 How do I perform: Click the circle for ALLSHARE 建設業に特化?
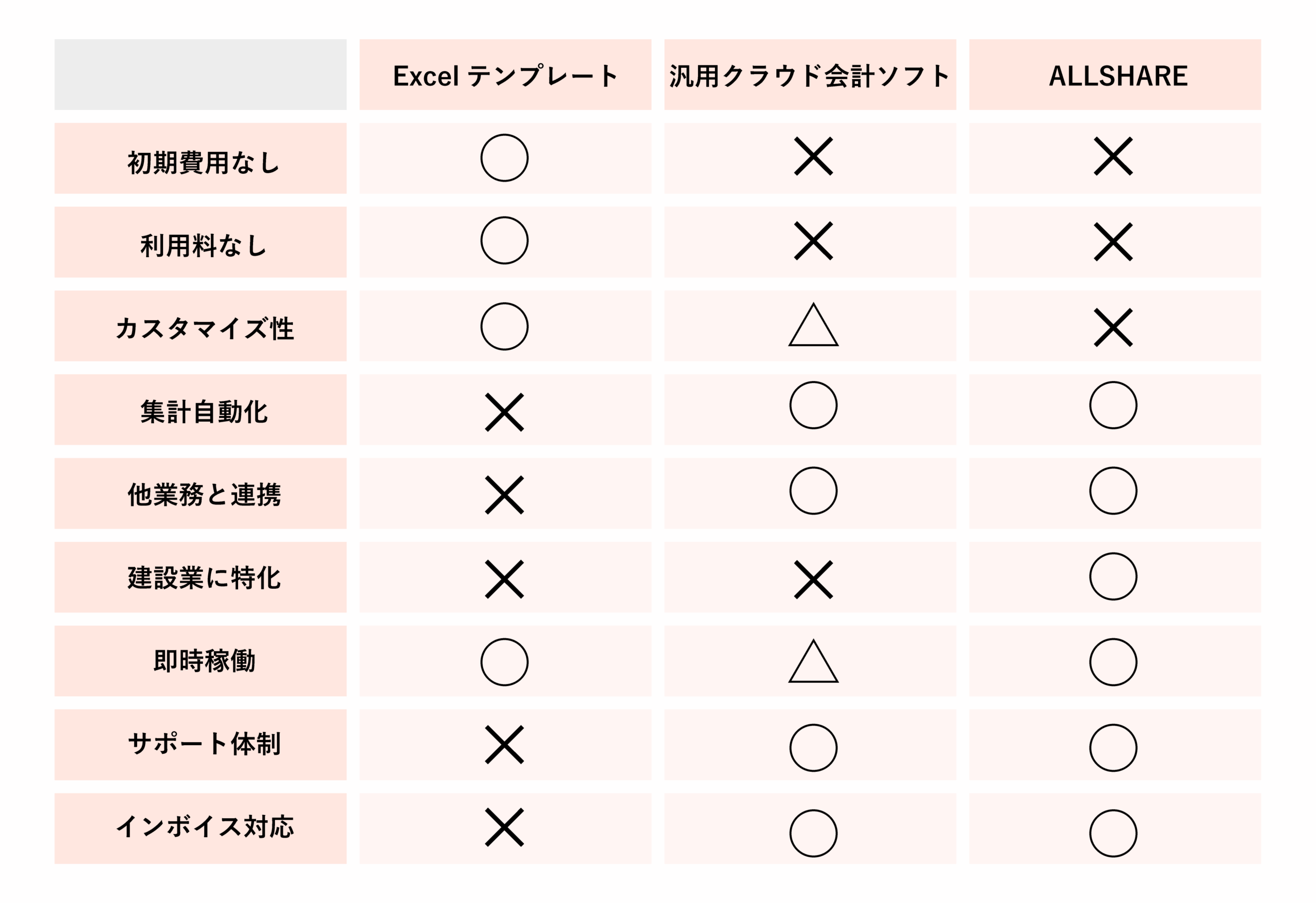coord(1113,576)
